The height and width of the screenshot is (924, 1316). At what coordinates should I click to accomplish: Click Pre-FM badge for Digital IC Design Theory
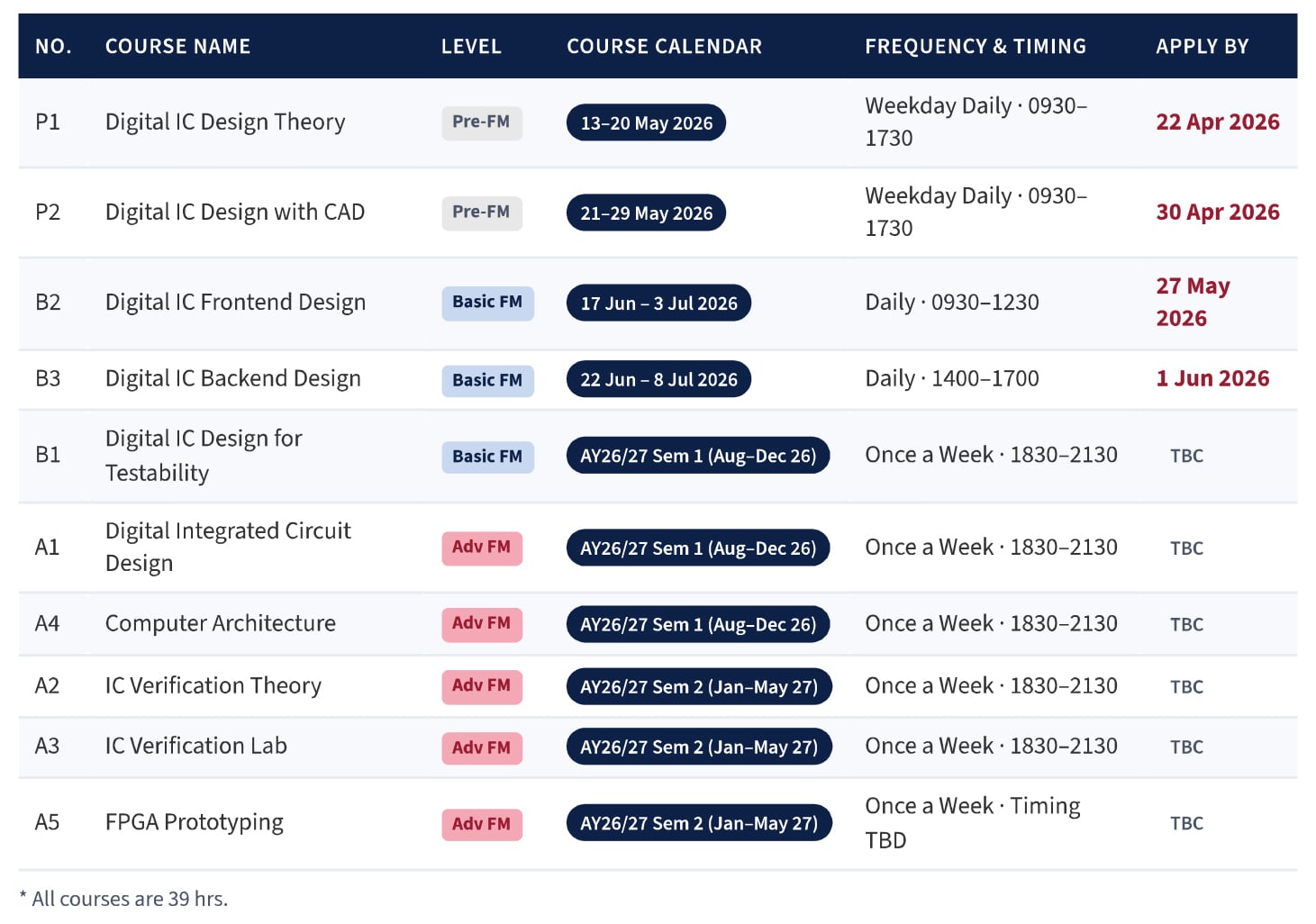481,122
